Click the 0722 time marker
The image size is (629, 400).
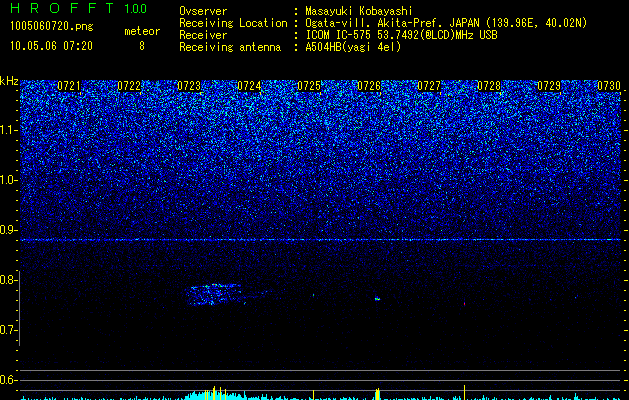(129, 86)
